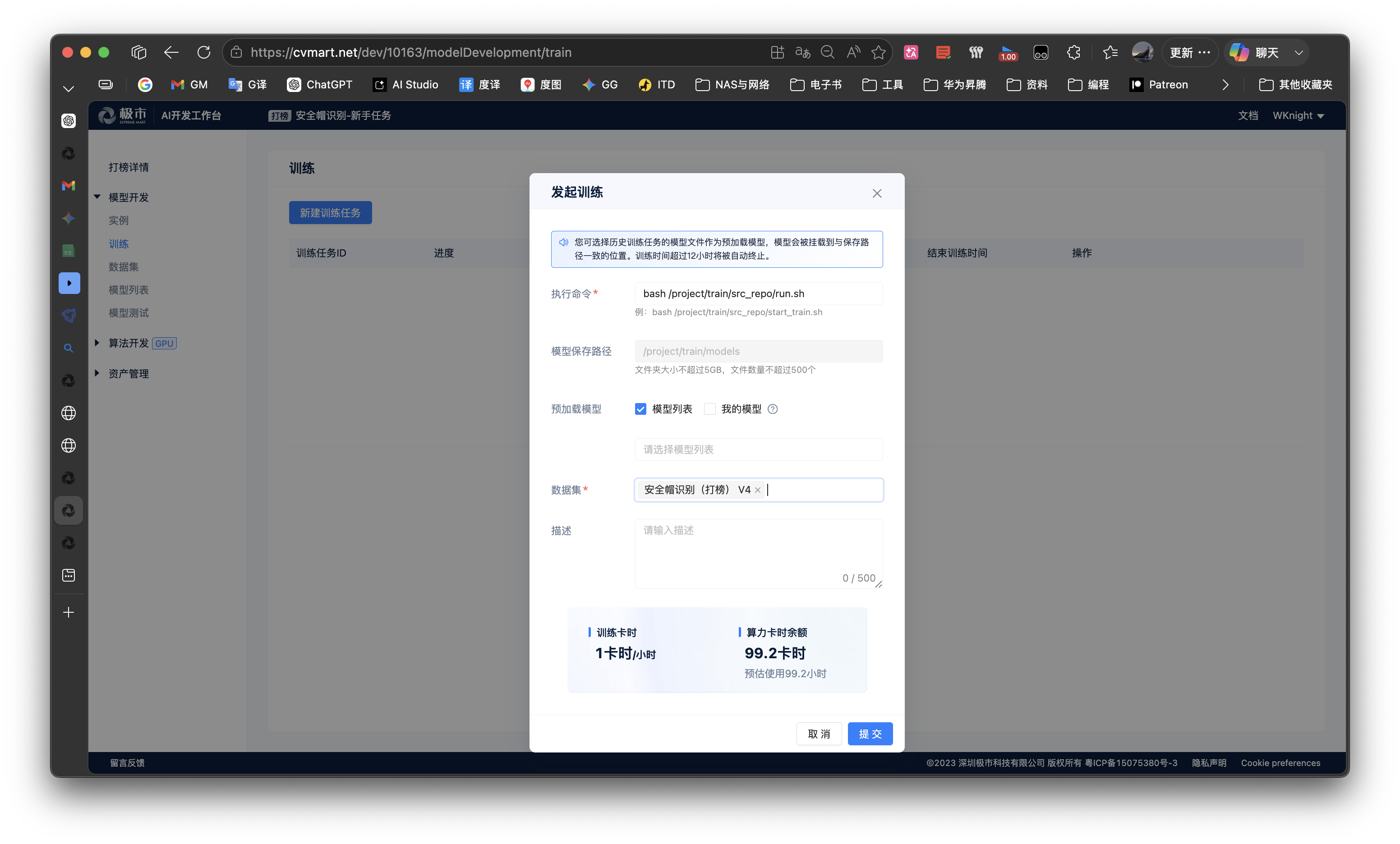Image resolution: width=1400 pixels, height=844 pixels.
Task: Open the WKnight user dropdown menu
Action: (1298, 115)
